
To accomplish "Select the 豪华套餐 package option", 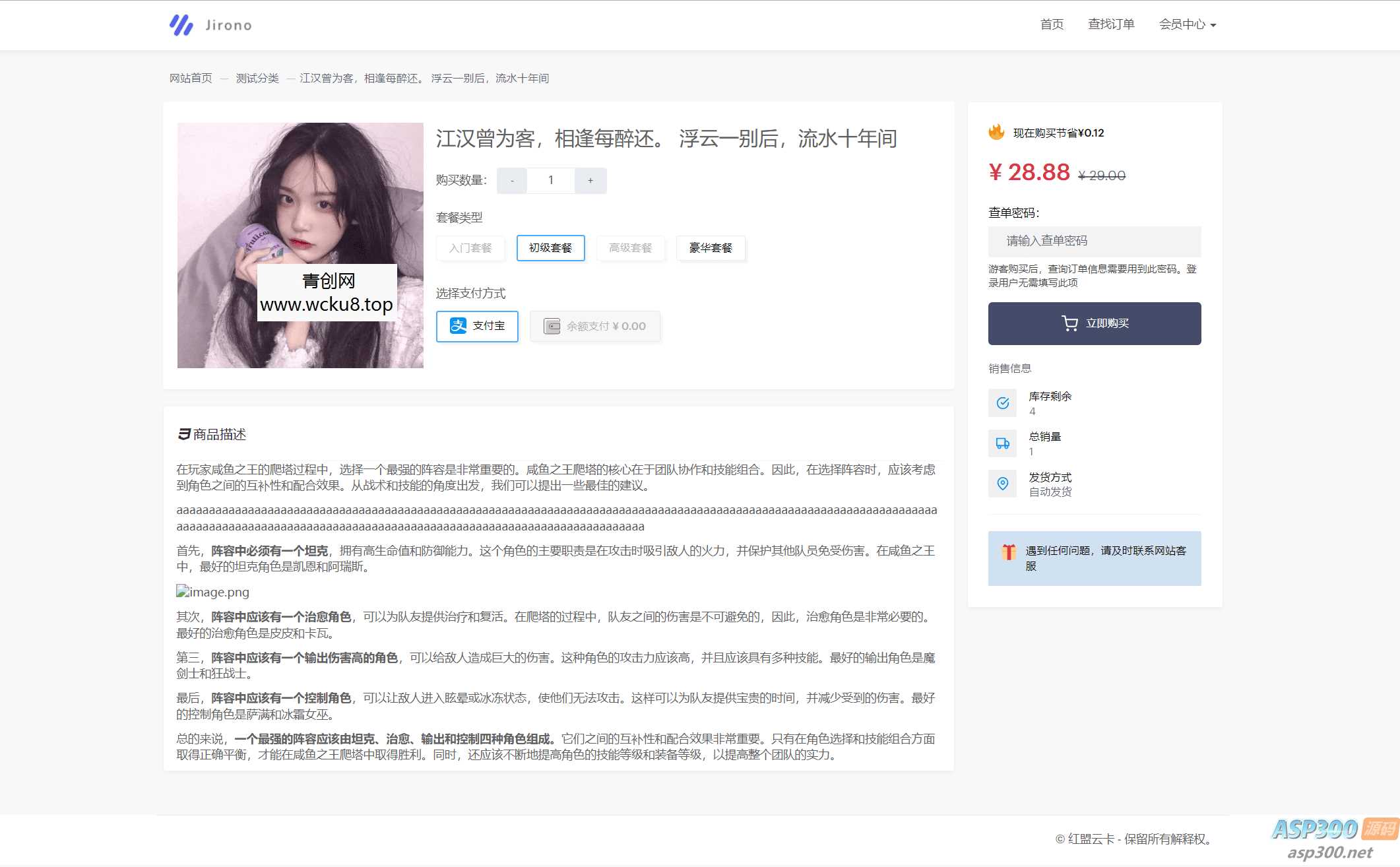I will tap(711, 248).
